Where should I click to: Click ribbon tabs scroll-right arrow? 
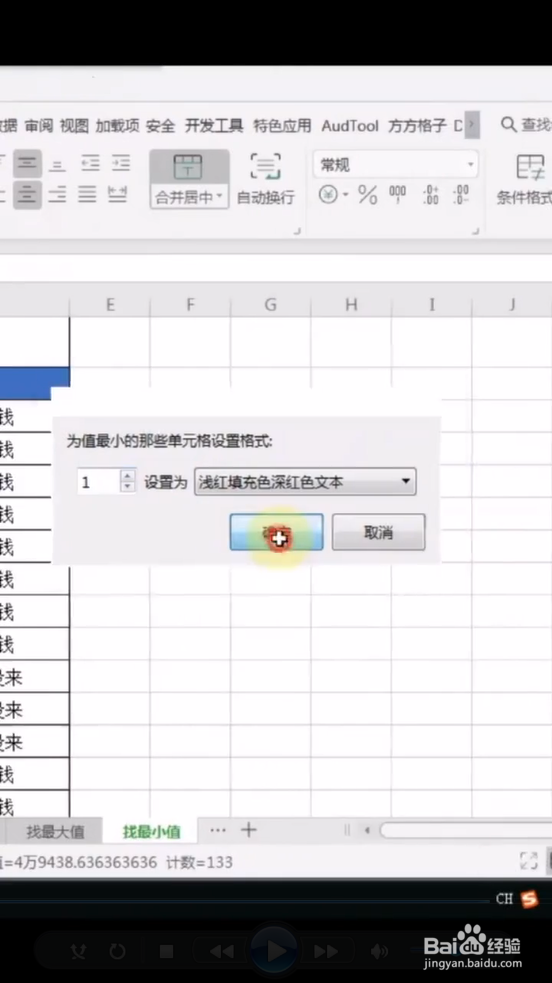(x=472, y=125)
